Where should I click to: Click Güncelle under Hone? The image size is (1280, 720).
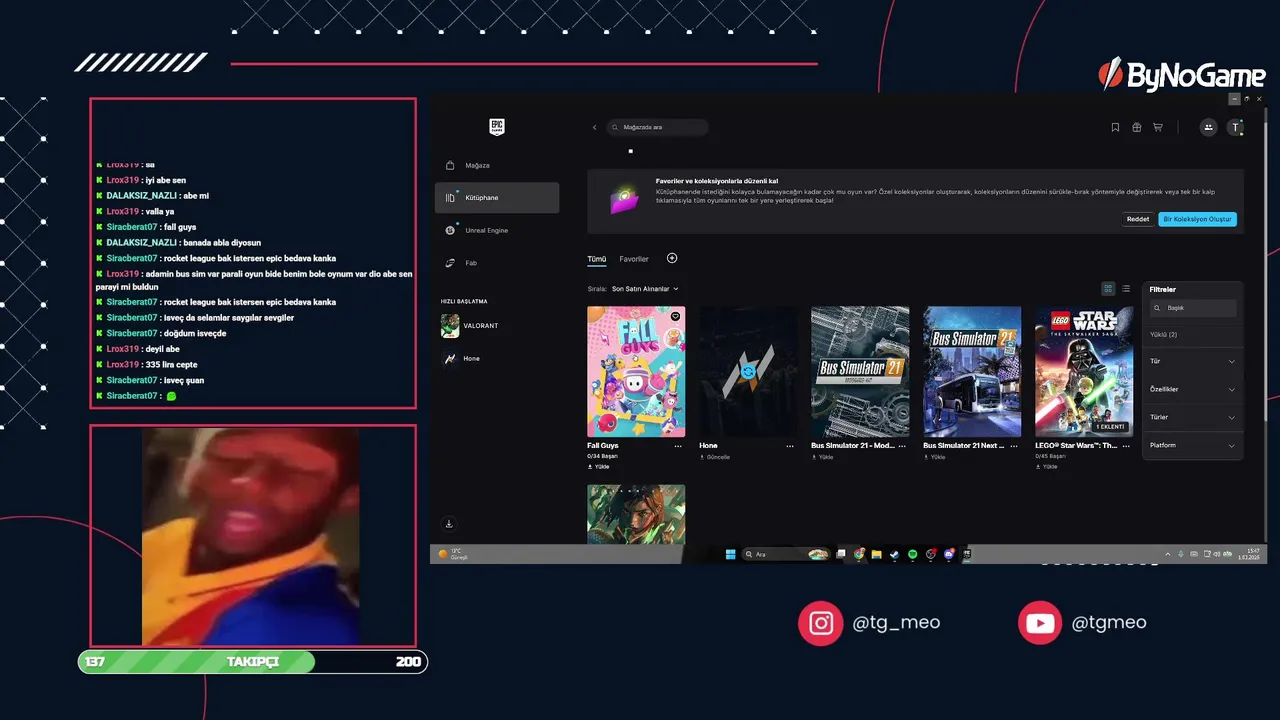[714, 457]
